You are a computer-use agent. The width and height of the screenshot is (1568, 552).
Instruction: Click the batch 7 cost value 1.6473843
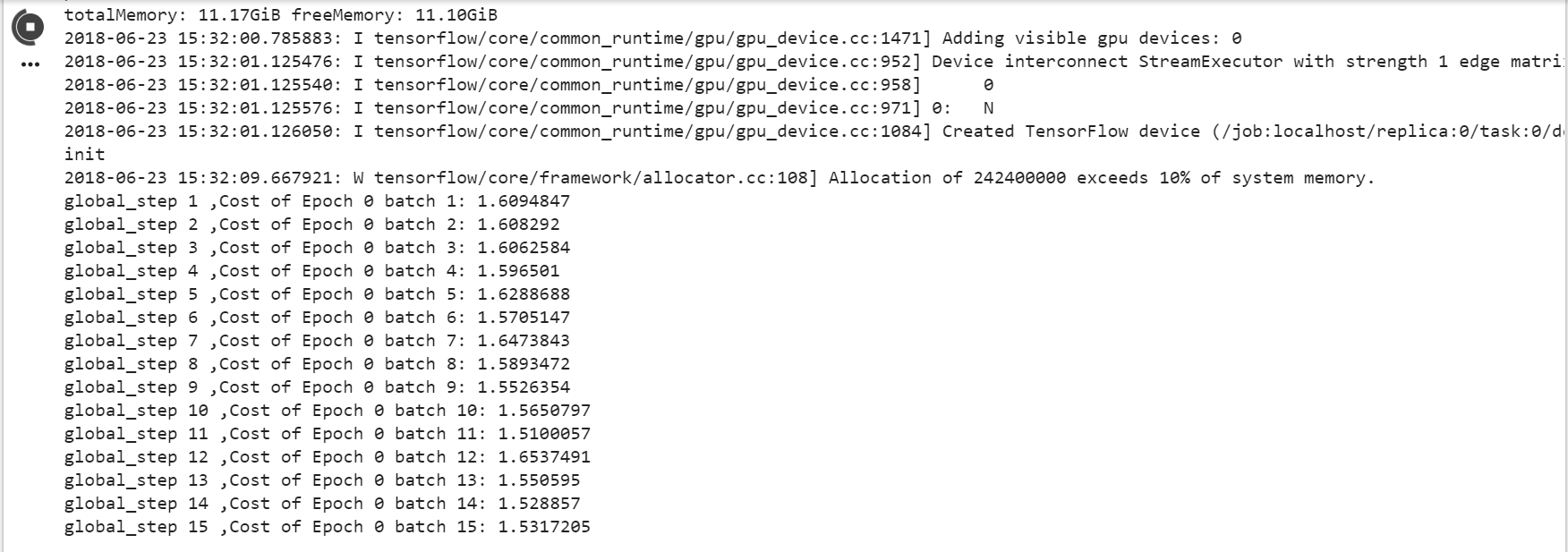pos(524,341)
